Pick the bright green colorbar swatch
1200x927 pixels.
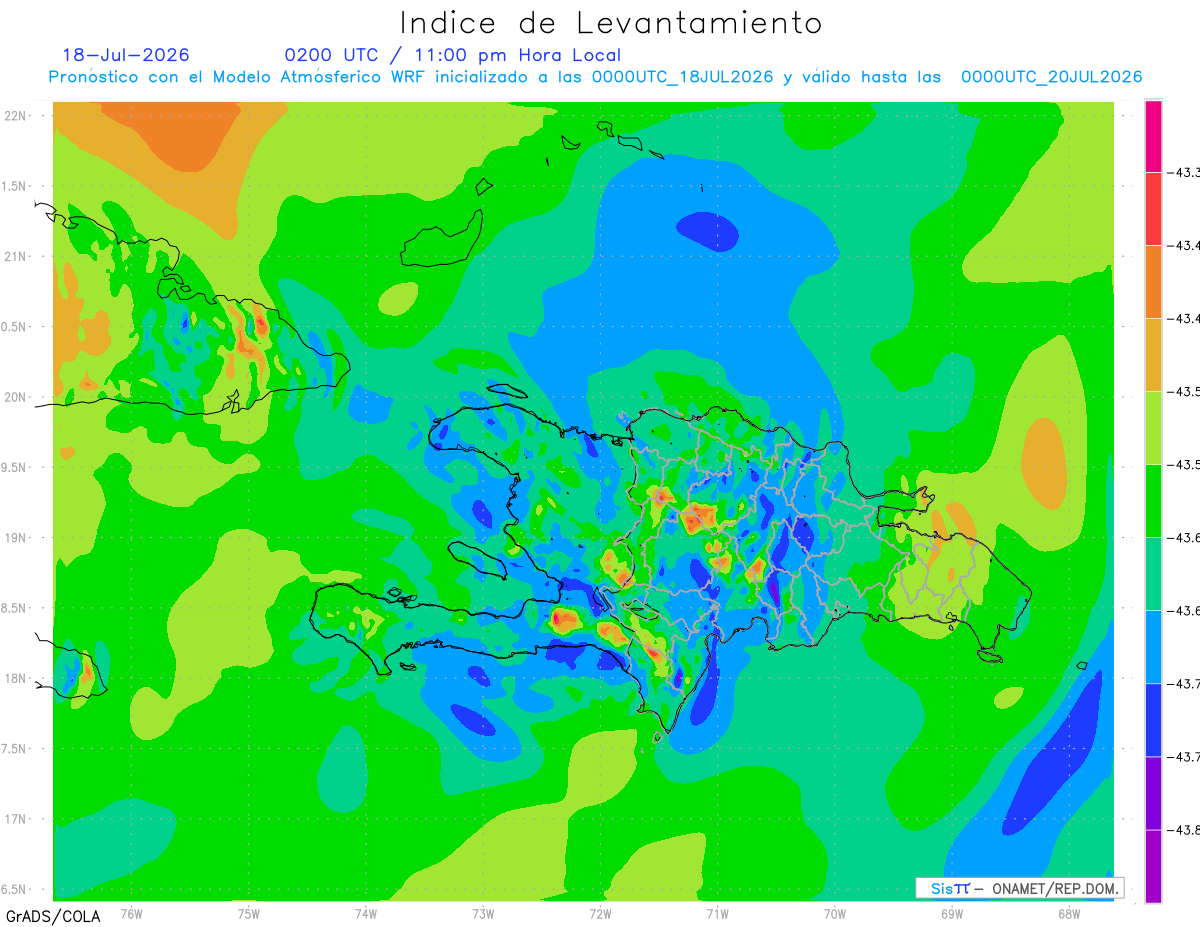click(1153, 500)
